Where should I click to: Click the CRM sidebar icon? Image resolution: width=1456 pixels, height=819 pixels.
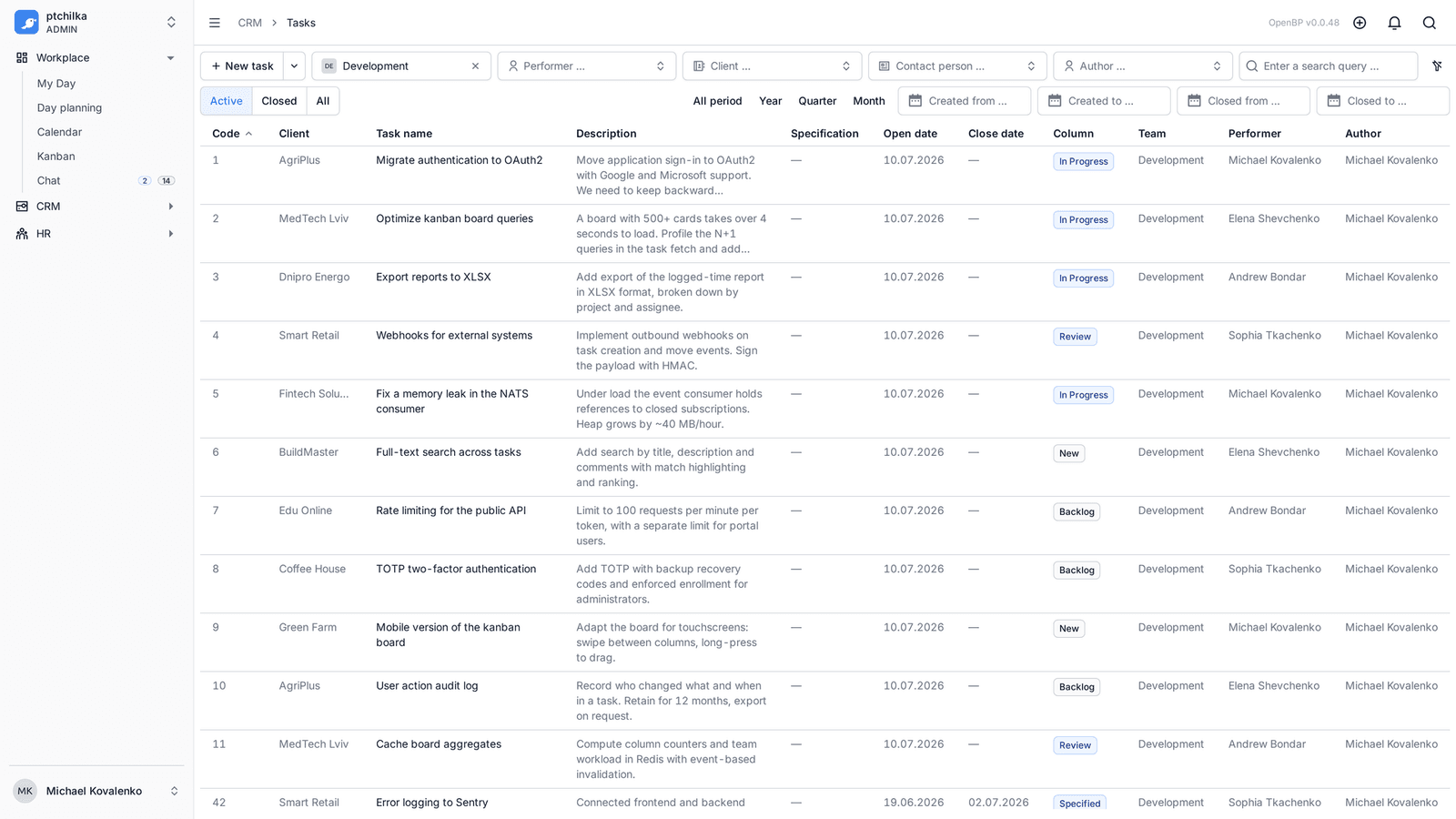[x=22, y=207]
